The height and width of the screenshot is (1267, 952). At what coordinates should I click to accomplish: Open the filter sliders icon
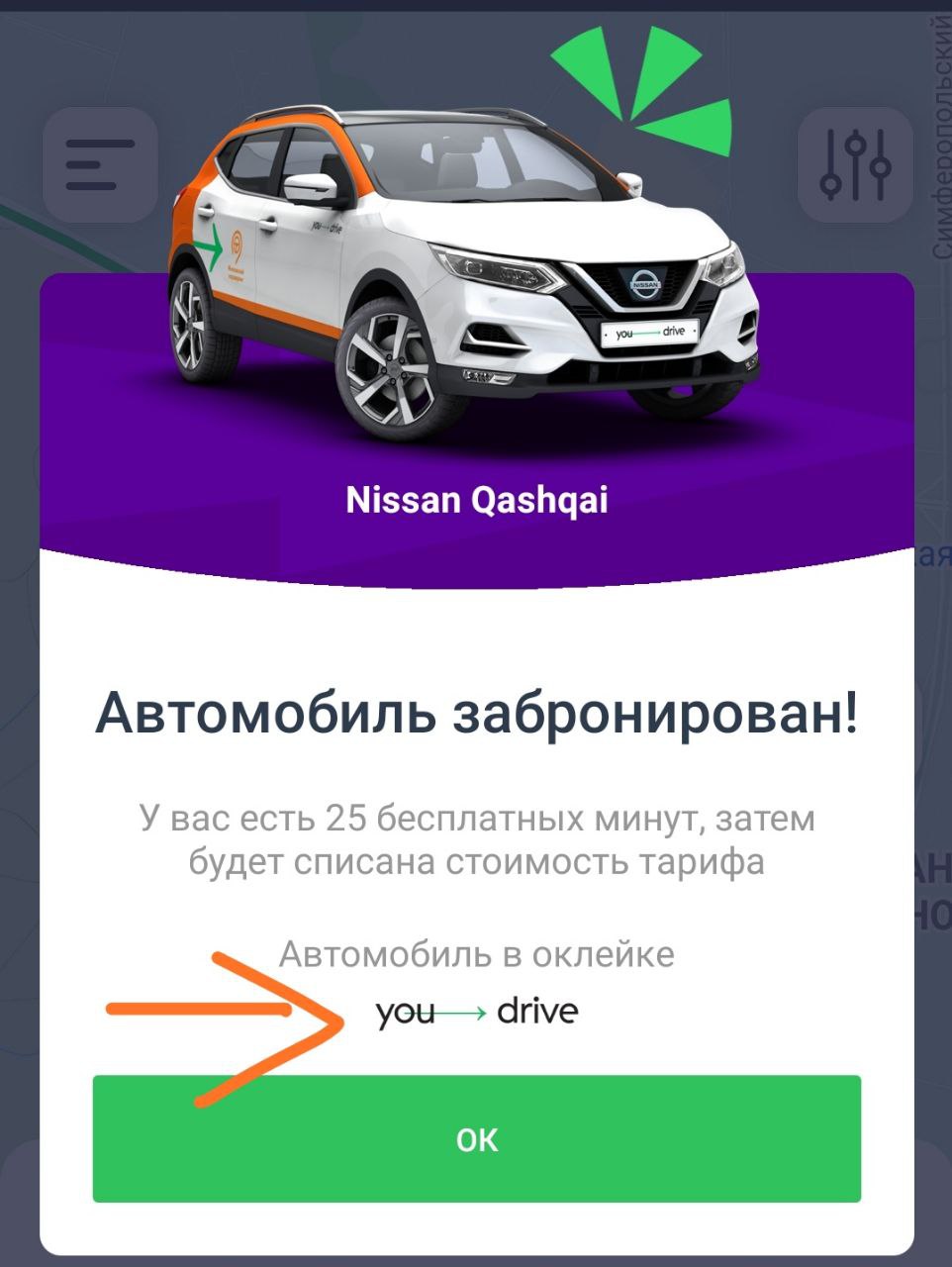(855, 165)
